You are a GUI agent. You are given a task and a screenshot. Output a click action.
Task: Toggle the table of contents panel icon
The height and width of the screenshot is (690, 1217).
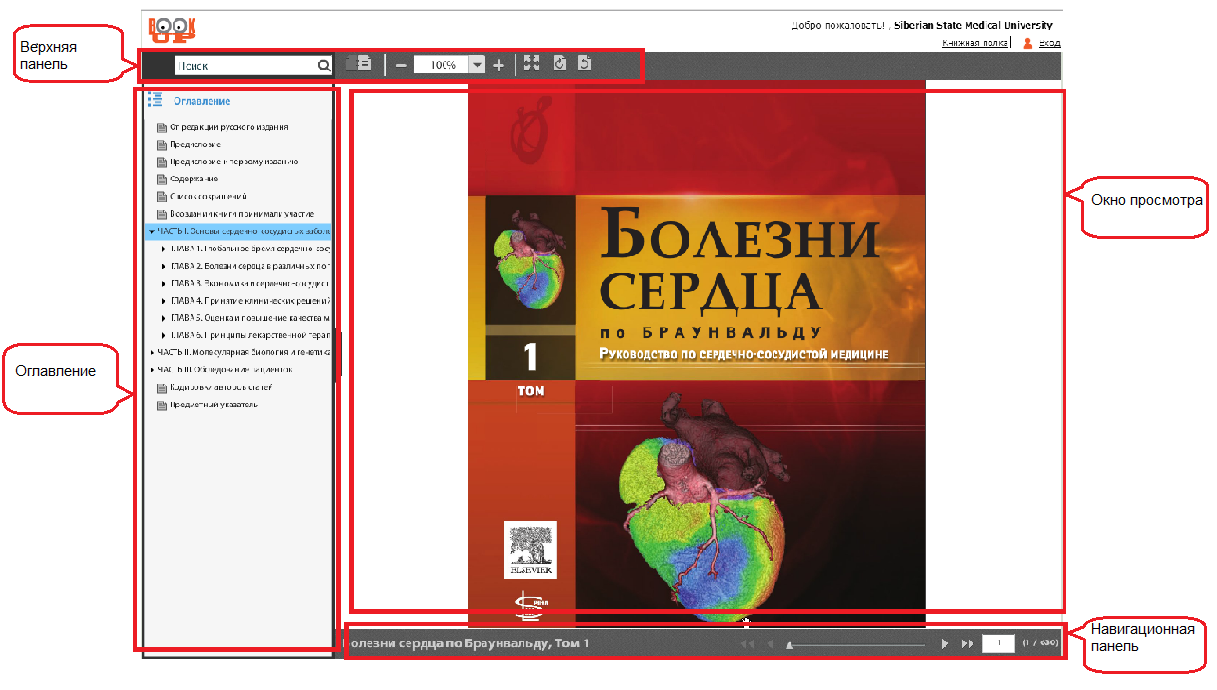click(x=358, y=63)
